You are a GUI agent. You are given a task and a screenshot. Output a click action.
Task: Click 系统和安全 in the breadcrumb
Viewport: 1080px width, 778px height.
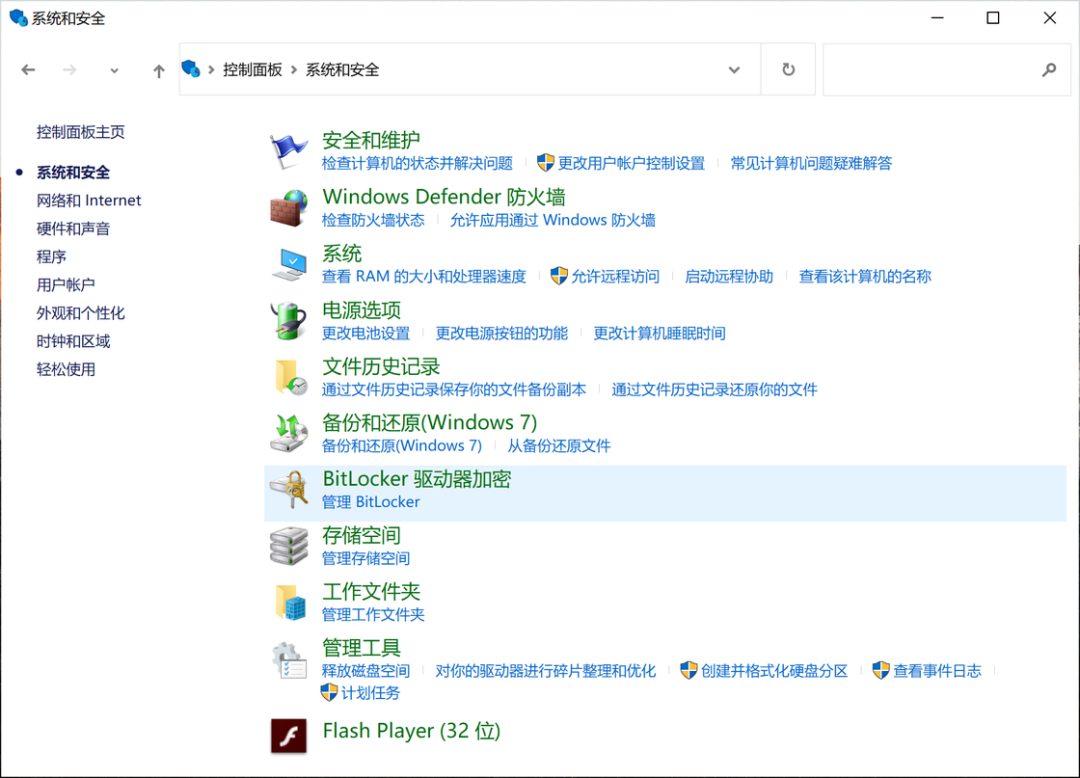(342, 70)
